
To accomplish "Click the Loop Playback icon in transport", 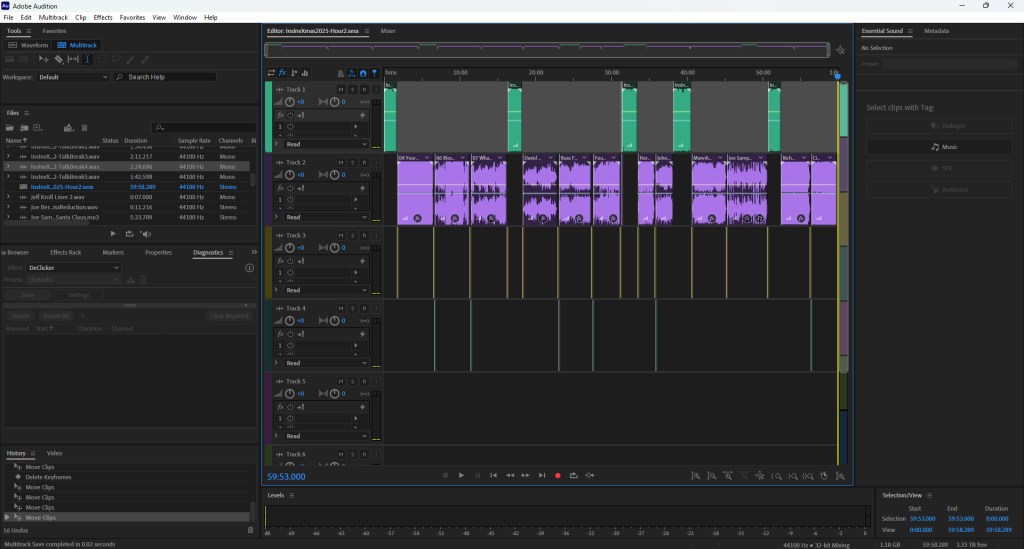I will pos(574,475).
